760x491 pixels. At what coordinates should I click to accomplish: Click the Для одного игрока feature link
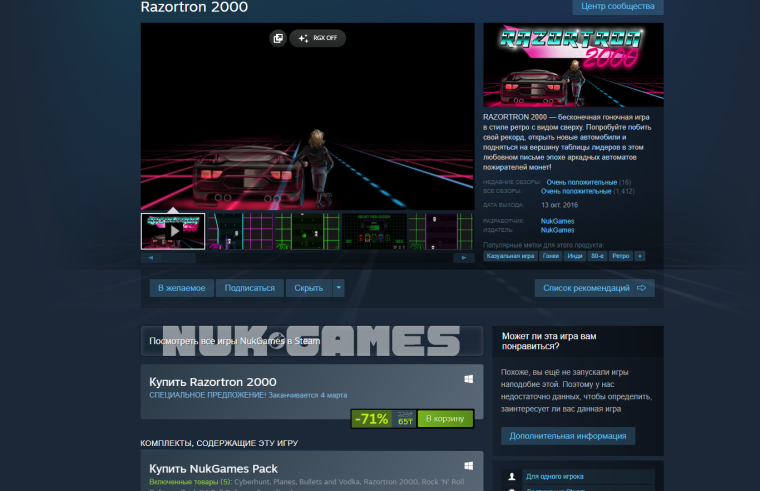[x=555, y=476]
